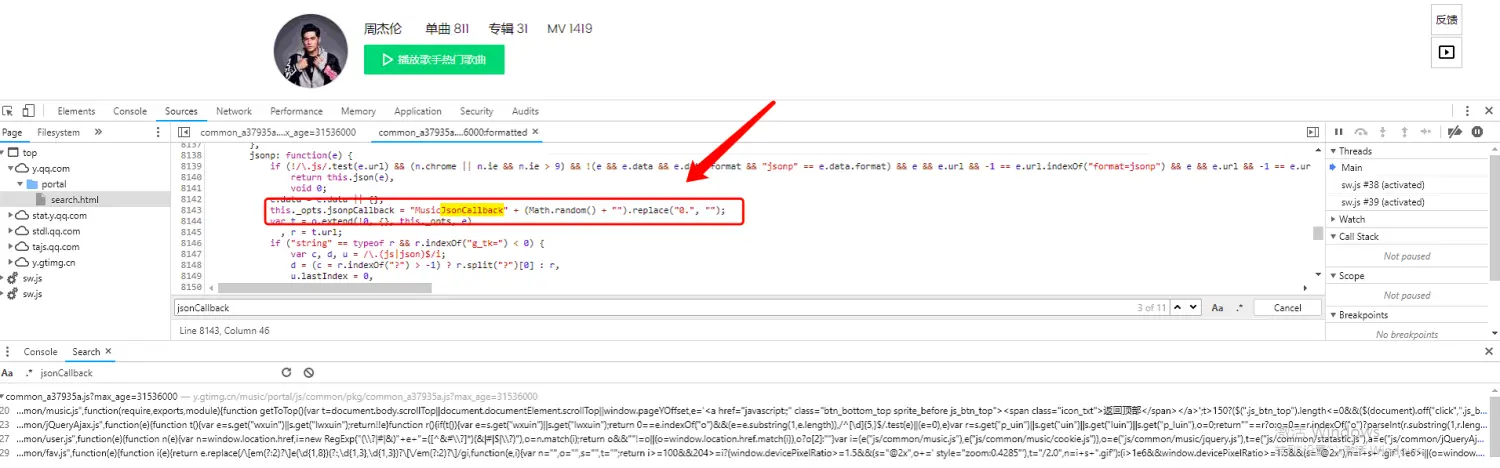Screen dimensions: 1500x468
Task: Toggle the device toolbar icon
Action: [28, 111]
